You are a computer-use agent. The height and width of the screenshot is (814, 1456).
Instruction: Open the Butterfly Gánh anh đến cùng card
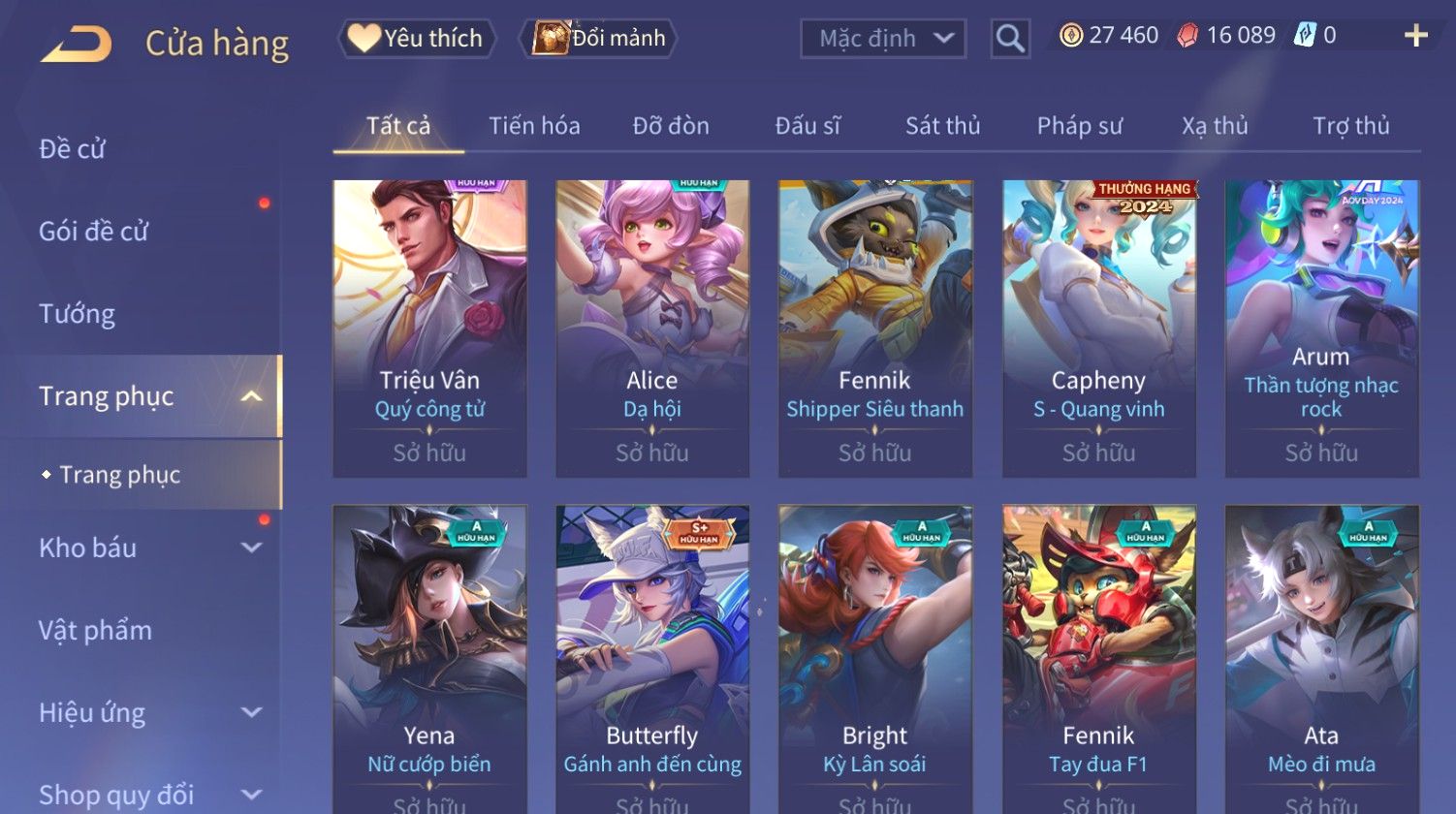click(652, 659)
